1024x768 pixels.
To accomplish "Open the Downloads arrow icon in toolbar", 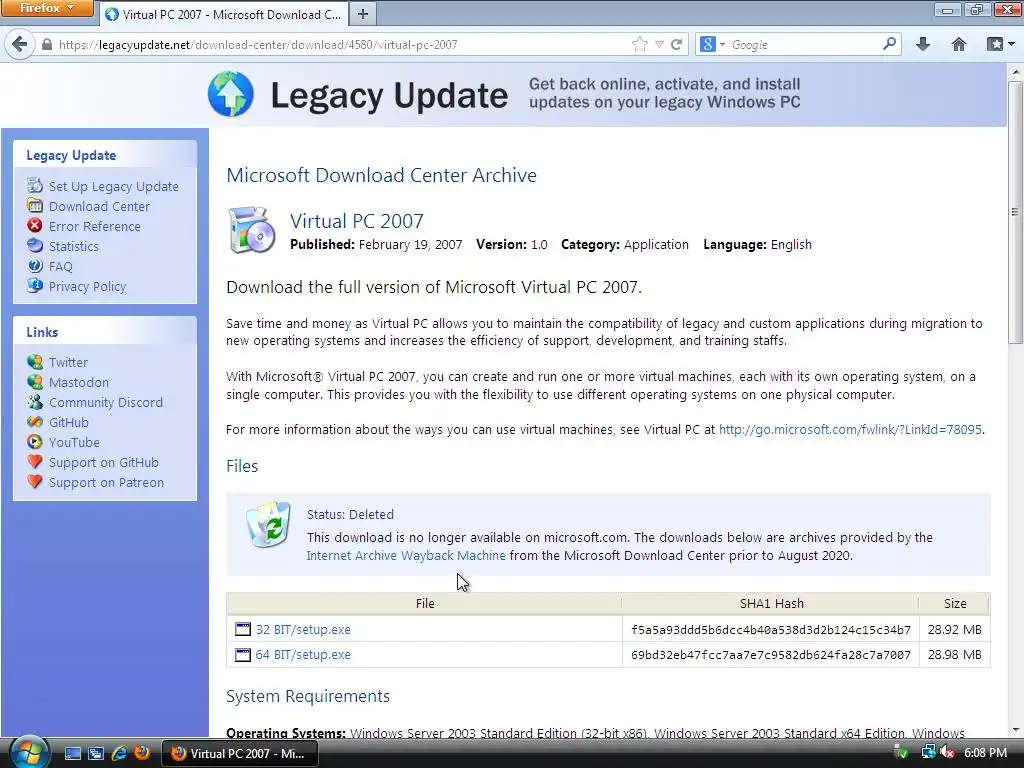I will 923,44.
